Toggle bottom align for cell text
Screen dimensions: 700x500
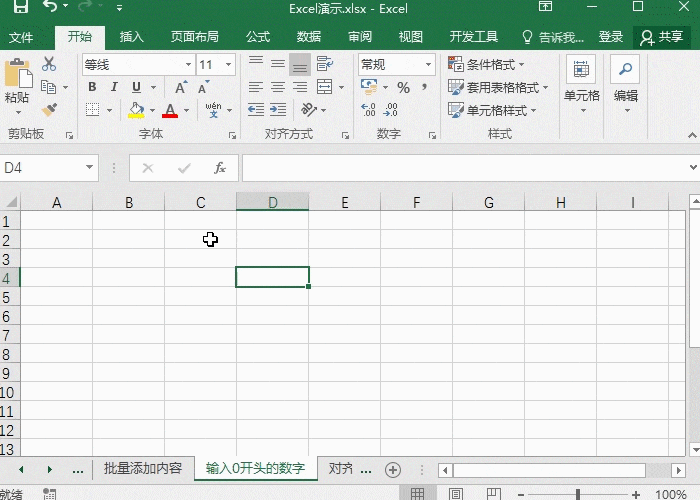coord(300,64)
